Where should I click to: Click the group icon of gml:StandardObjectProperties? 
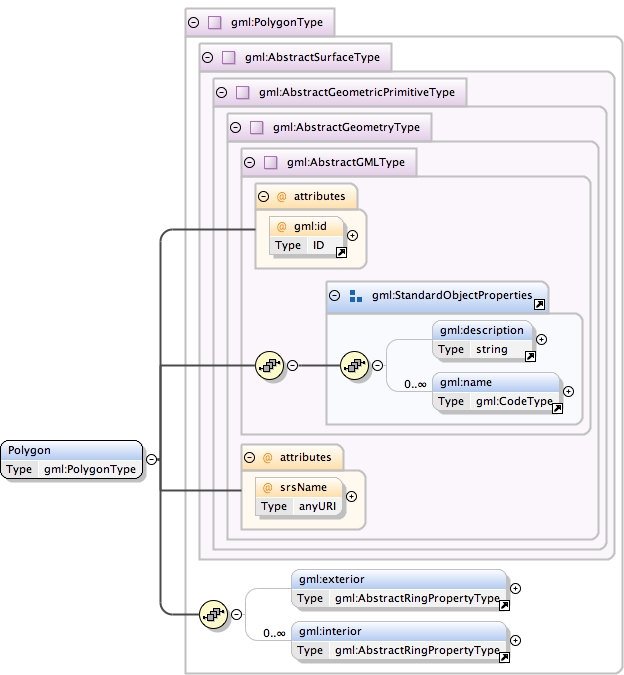356,296
